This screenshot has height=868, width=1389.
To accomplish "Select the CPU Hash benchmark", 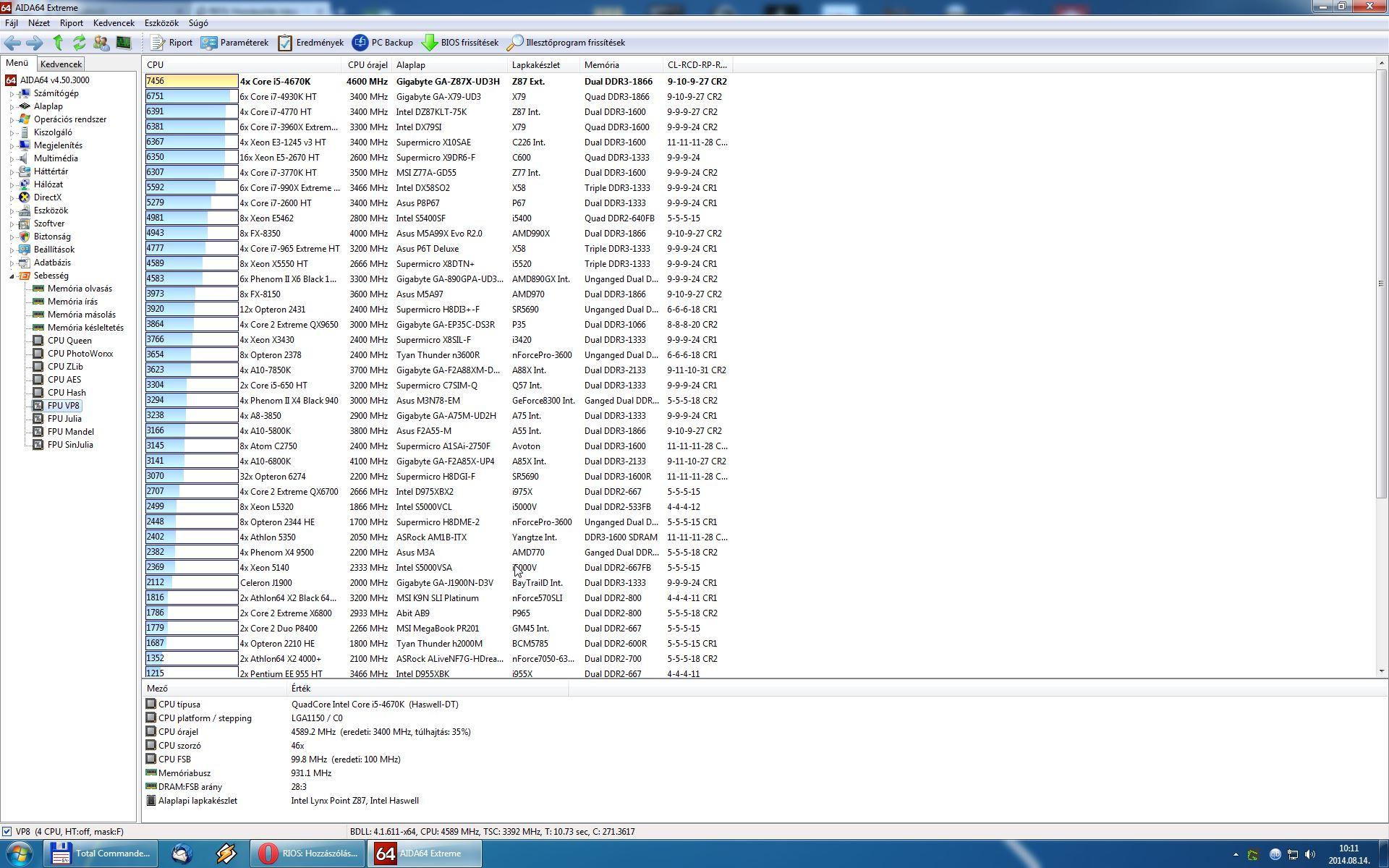I will pos(67,393).
